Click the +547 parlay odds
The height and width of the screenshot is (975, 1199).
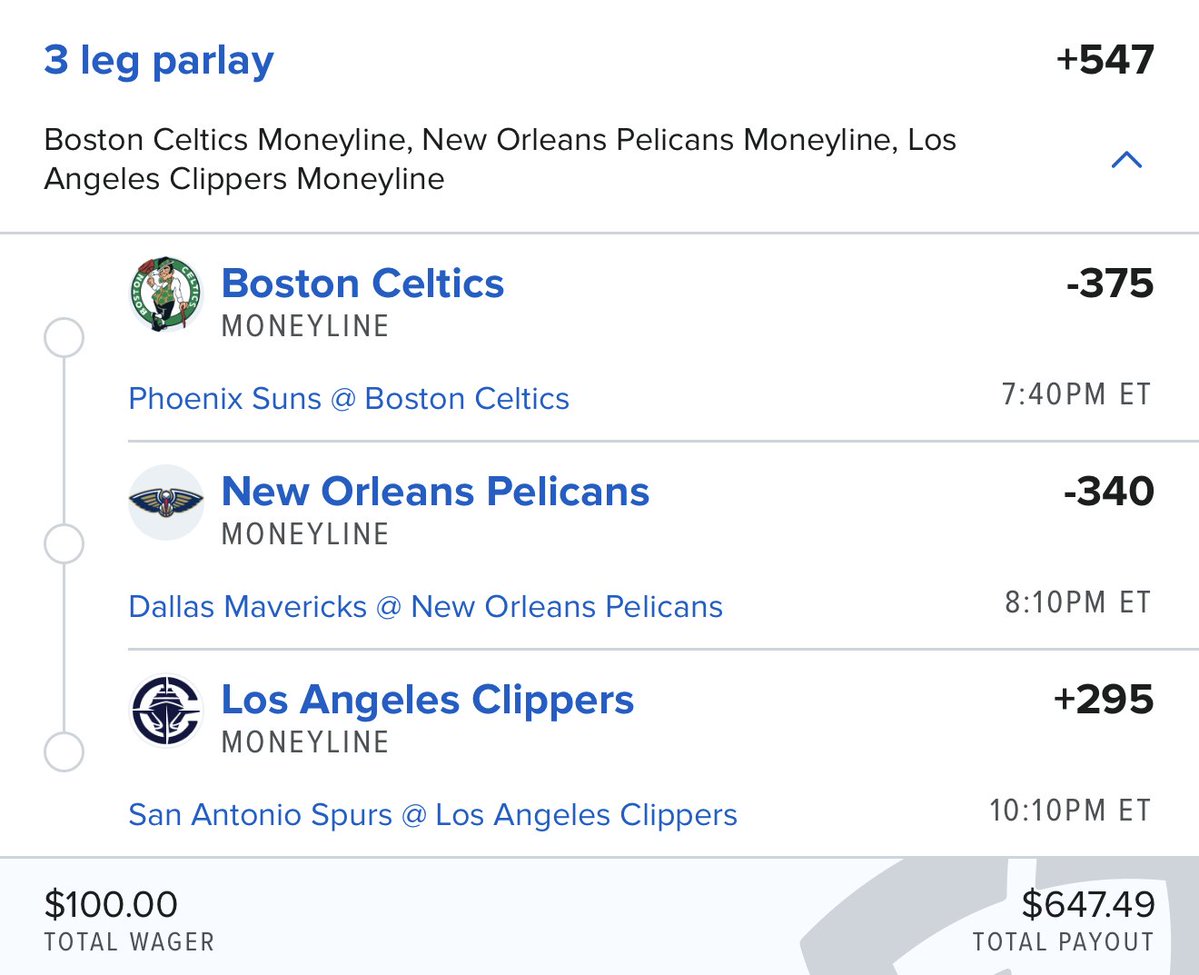pyautogui.click(x=1104, y=61)
